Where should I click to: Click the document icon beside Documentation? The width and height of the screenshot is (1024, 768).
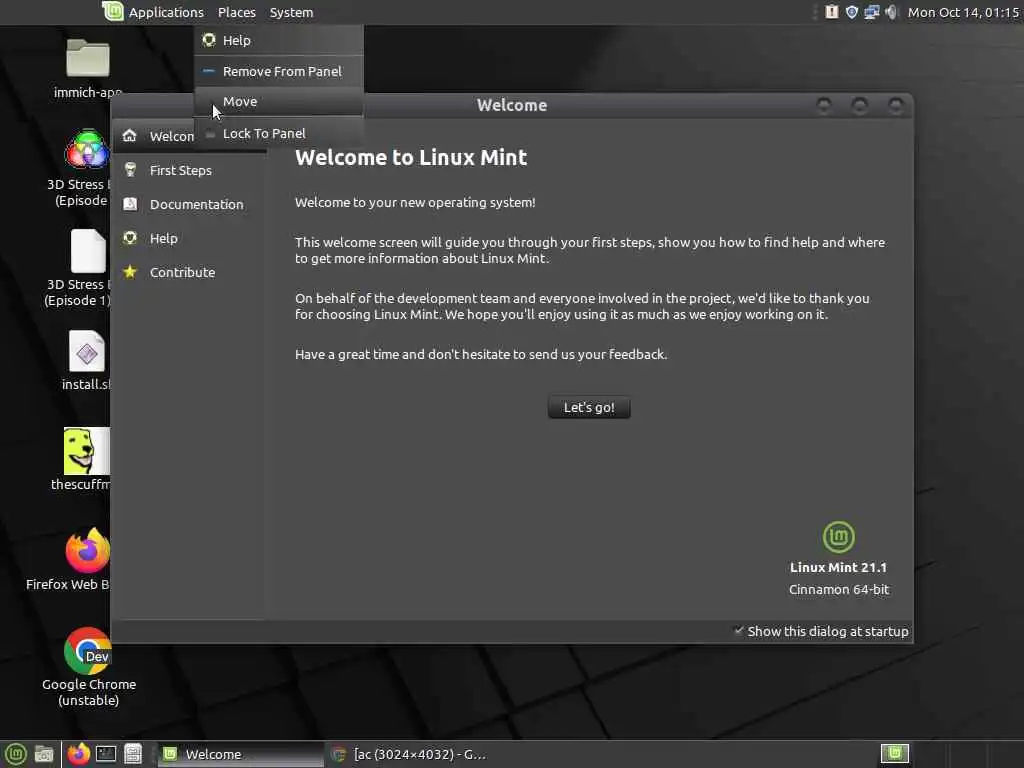tap(130, 204)
